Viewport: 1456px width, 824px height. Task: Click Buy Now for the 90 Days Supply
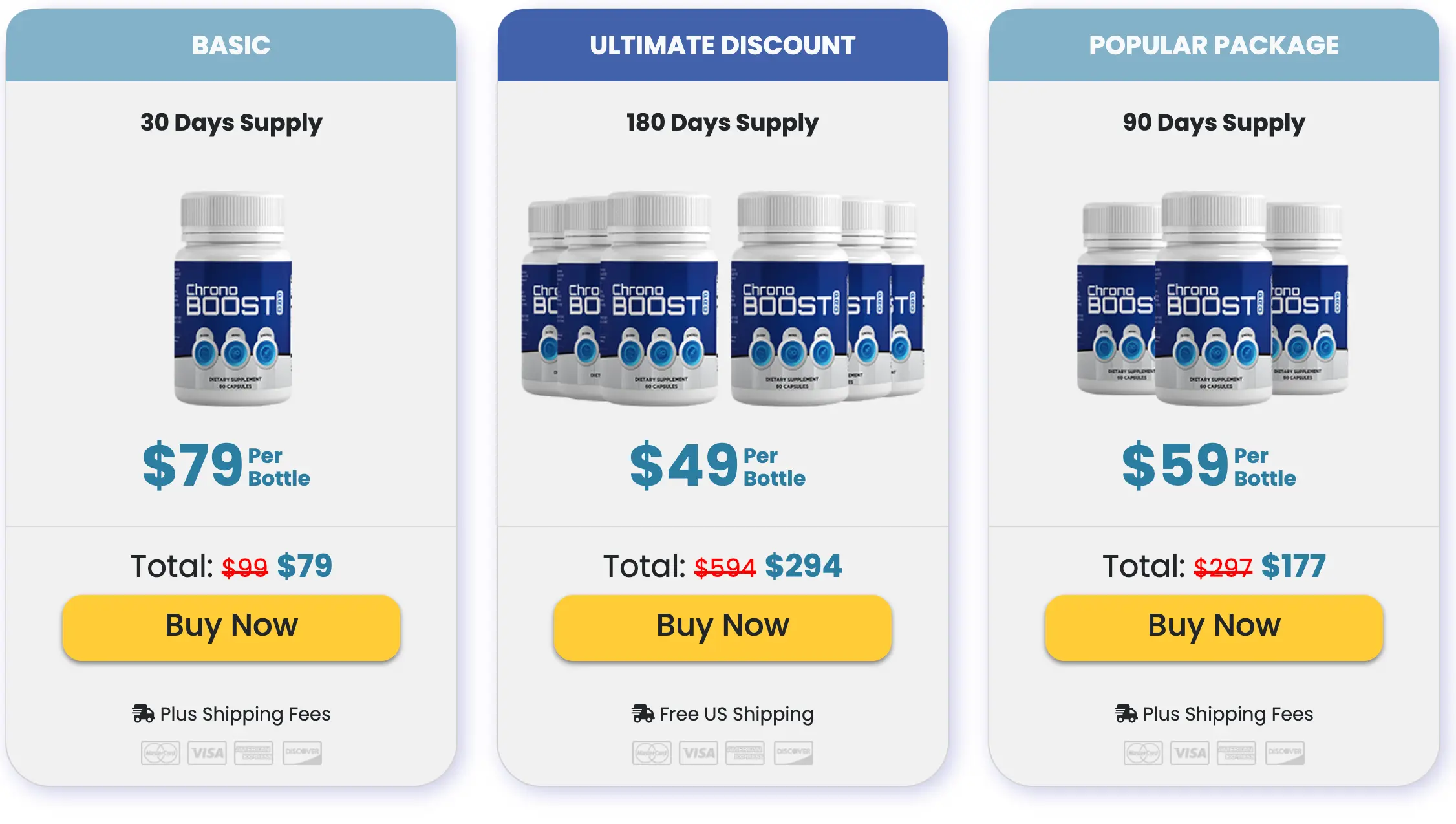1213,625
